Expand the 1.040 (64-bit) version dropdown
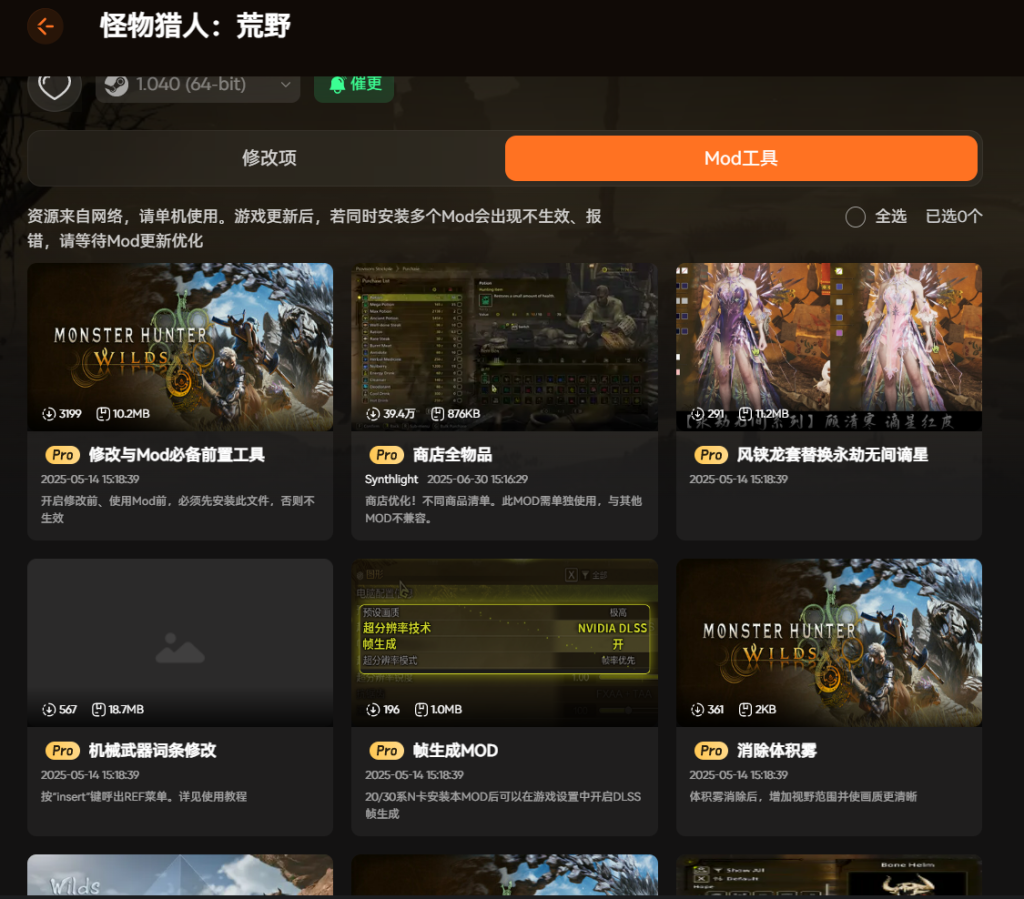 point(286,85)
